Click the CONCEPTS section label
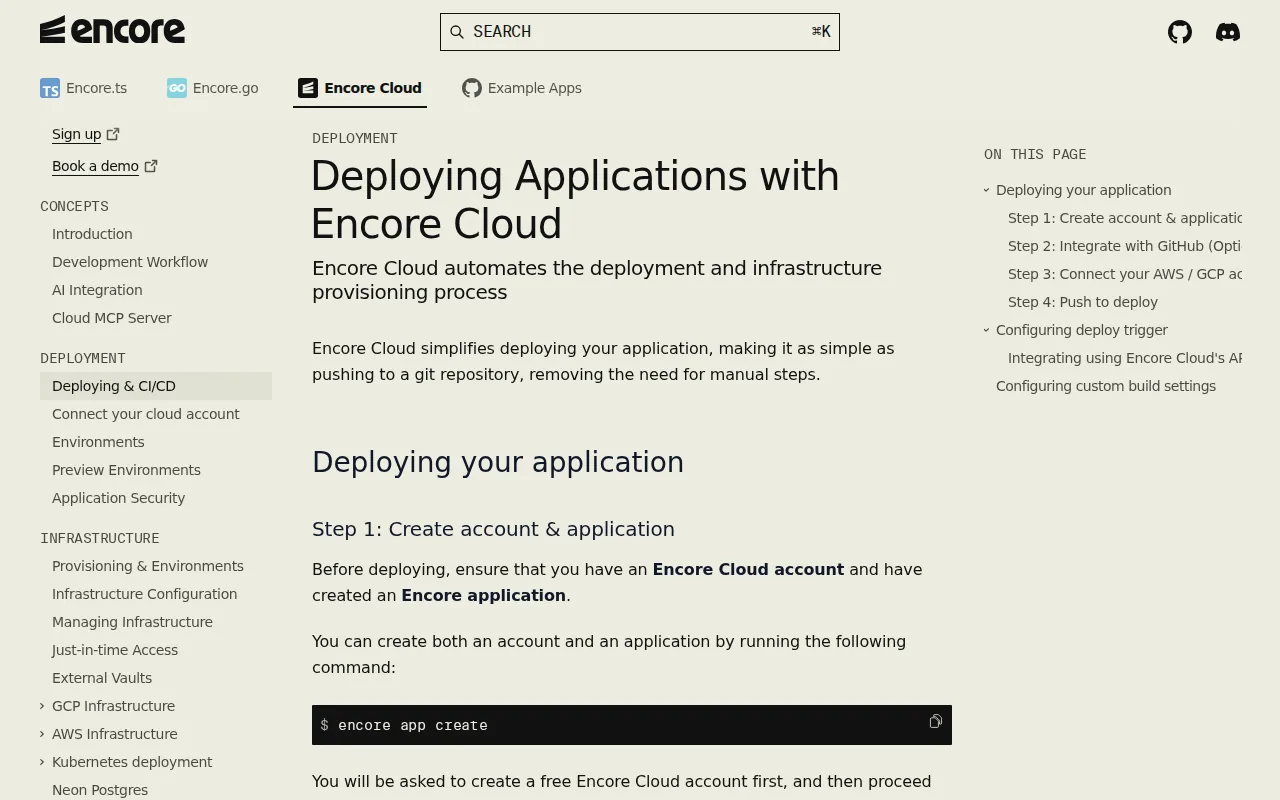 point(74,206)
